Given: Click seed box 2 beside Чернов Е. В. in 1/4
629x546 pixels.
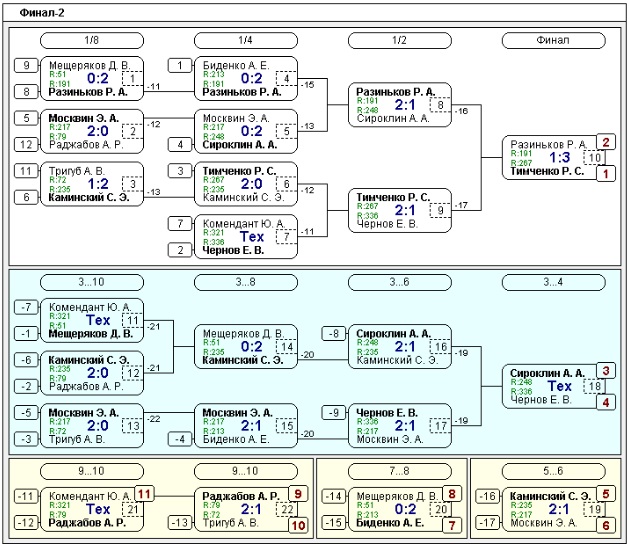Looking at the screenshot, I should [180, 250].
